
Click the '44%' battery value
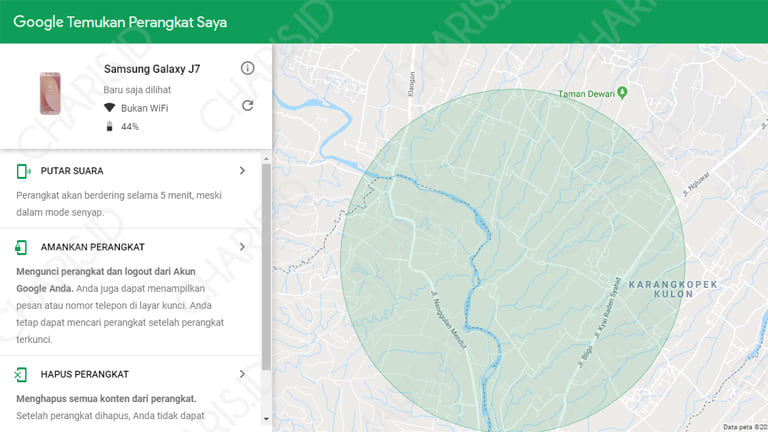[x=130, y=127]
